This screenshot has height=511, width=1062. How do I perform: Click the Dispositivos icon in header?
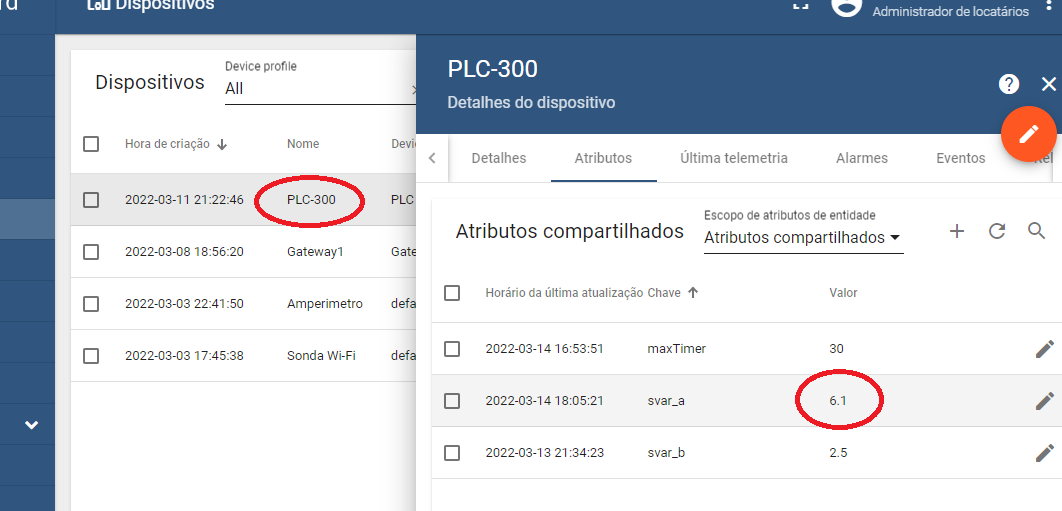click(x=98, y=5)
